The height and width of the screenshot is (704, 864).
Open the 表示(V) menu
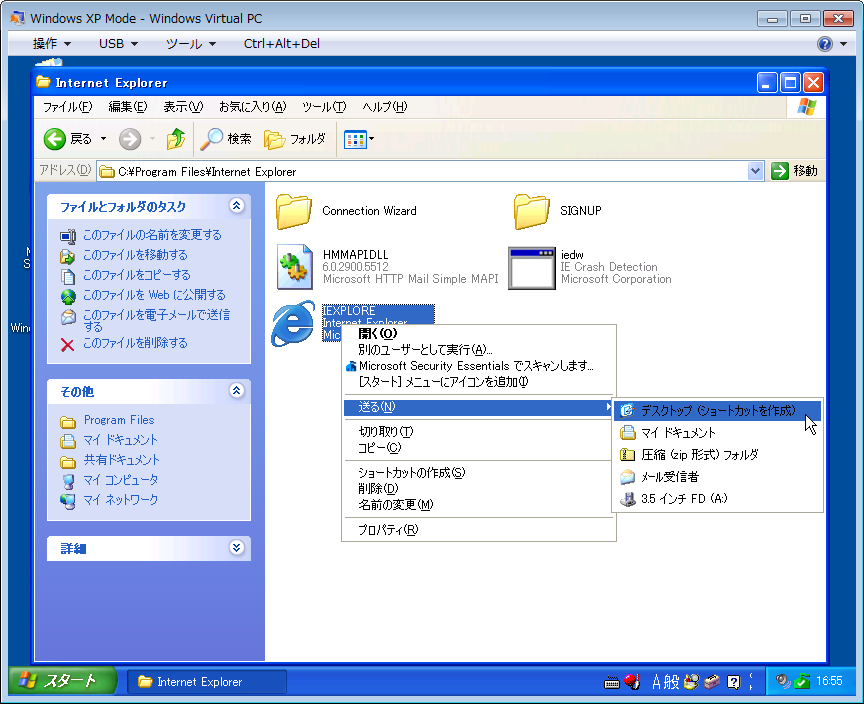coord(183,107)
